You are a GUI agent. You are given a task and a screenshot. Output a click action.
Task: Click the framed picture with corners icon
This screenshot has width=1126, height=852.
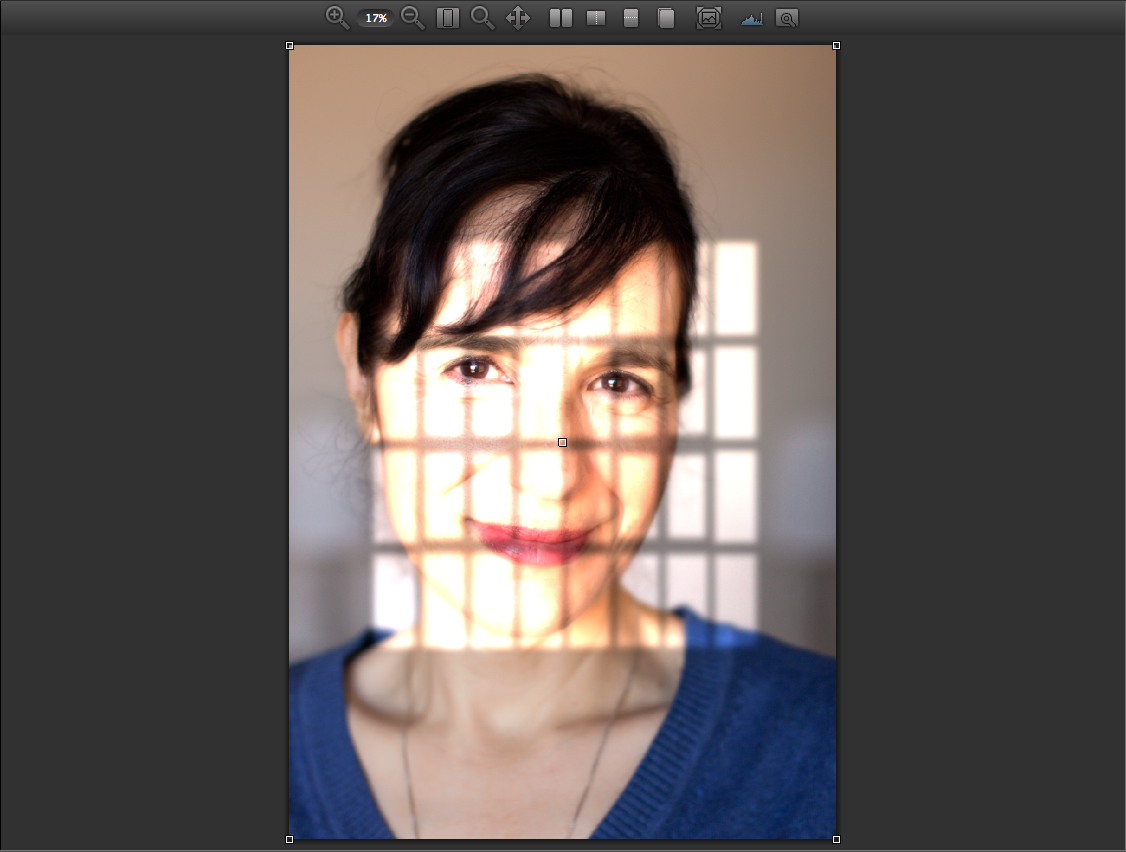point(709,18)
